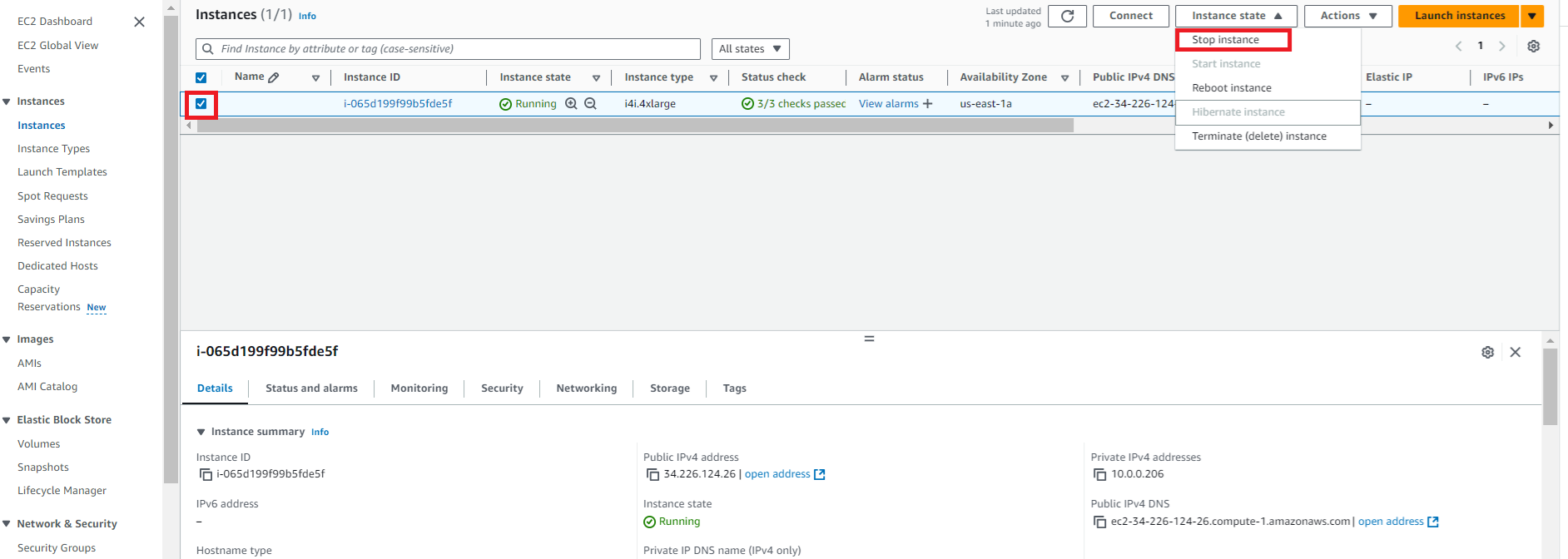1568x559 pixels.
Task: Expand the Actions dropdown menu
Action: point(1347,16)
